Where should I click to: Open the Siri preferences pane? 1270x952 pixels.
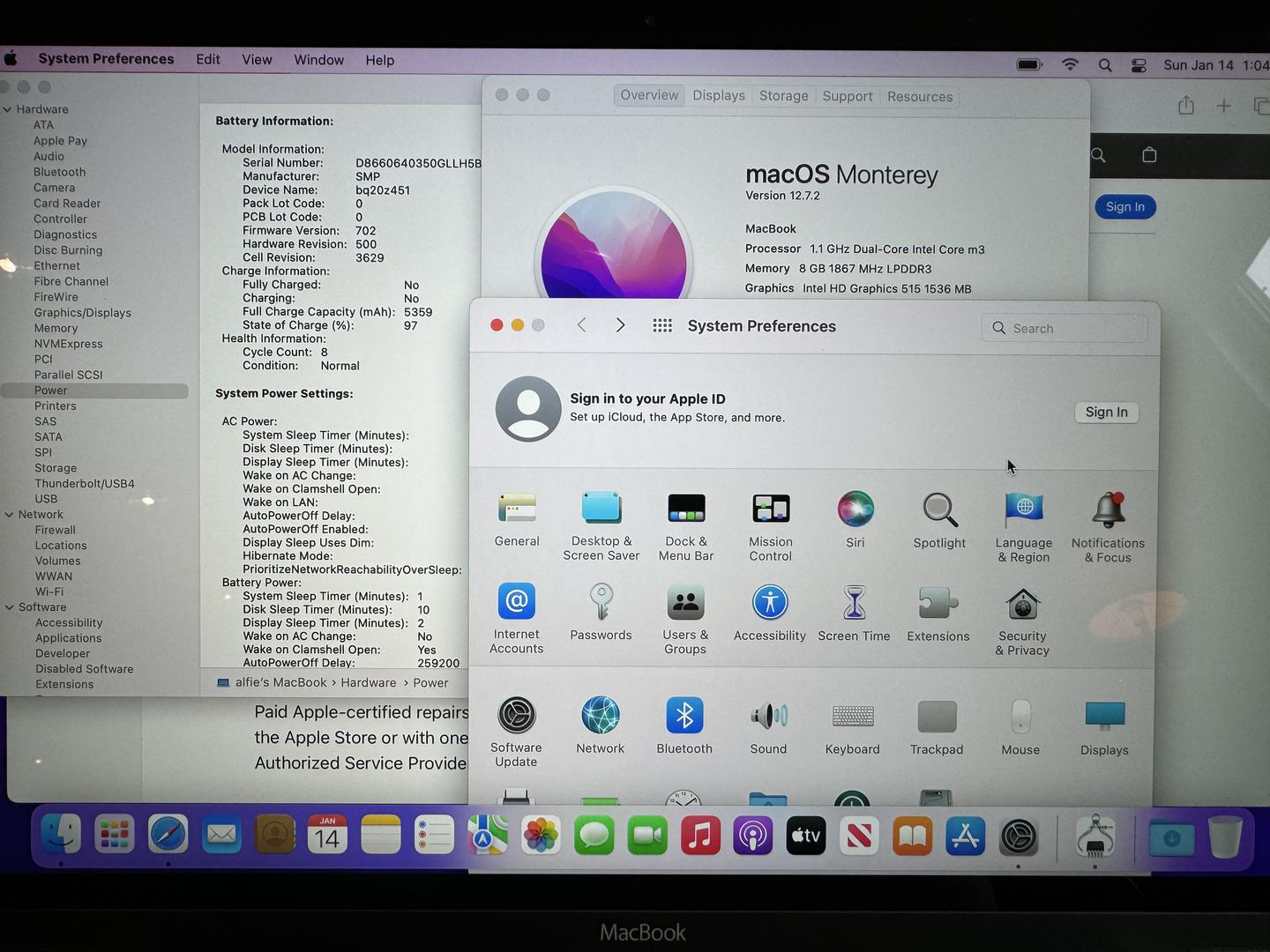point(855,520)
